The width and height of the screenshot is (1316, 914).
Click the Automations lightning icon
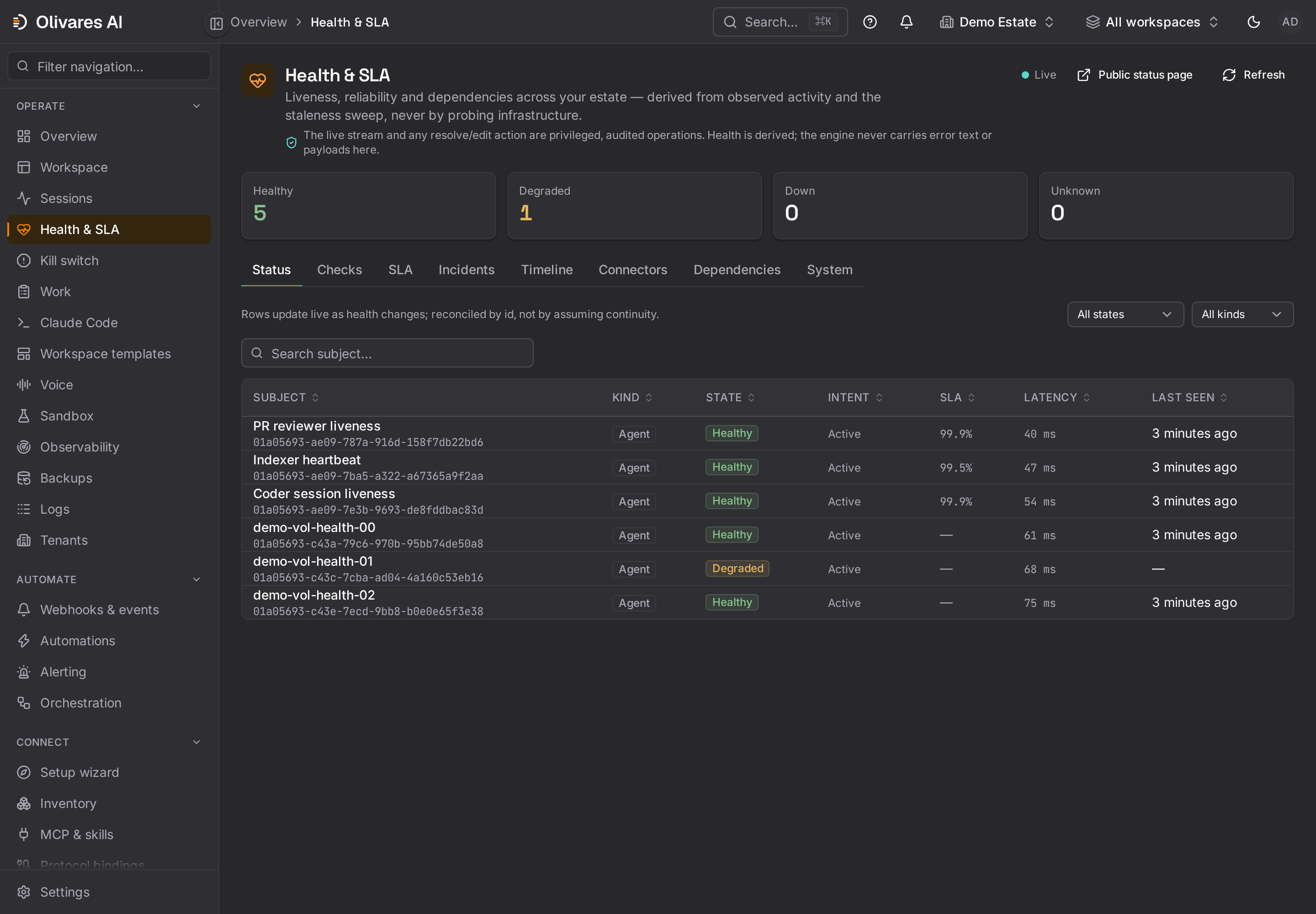(x=23, y=641)
